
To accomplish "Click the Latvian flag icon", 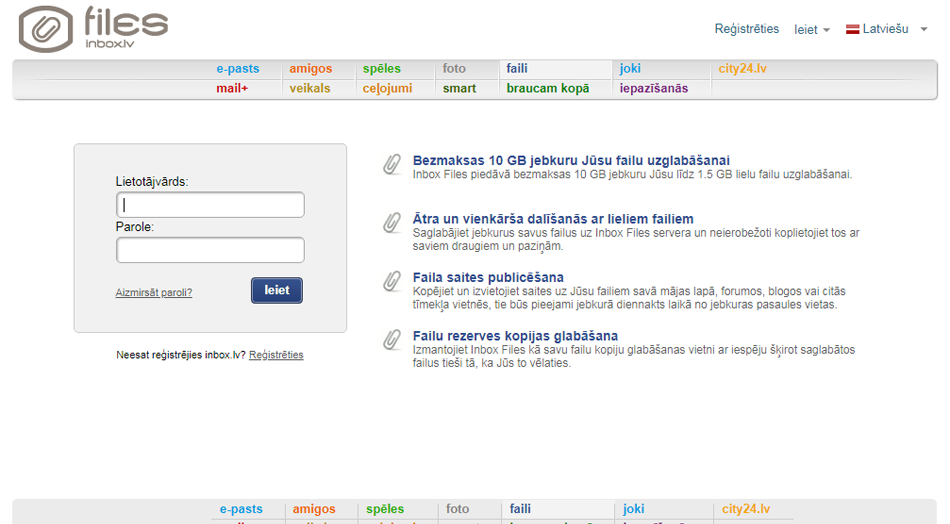I will [853, 30].
